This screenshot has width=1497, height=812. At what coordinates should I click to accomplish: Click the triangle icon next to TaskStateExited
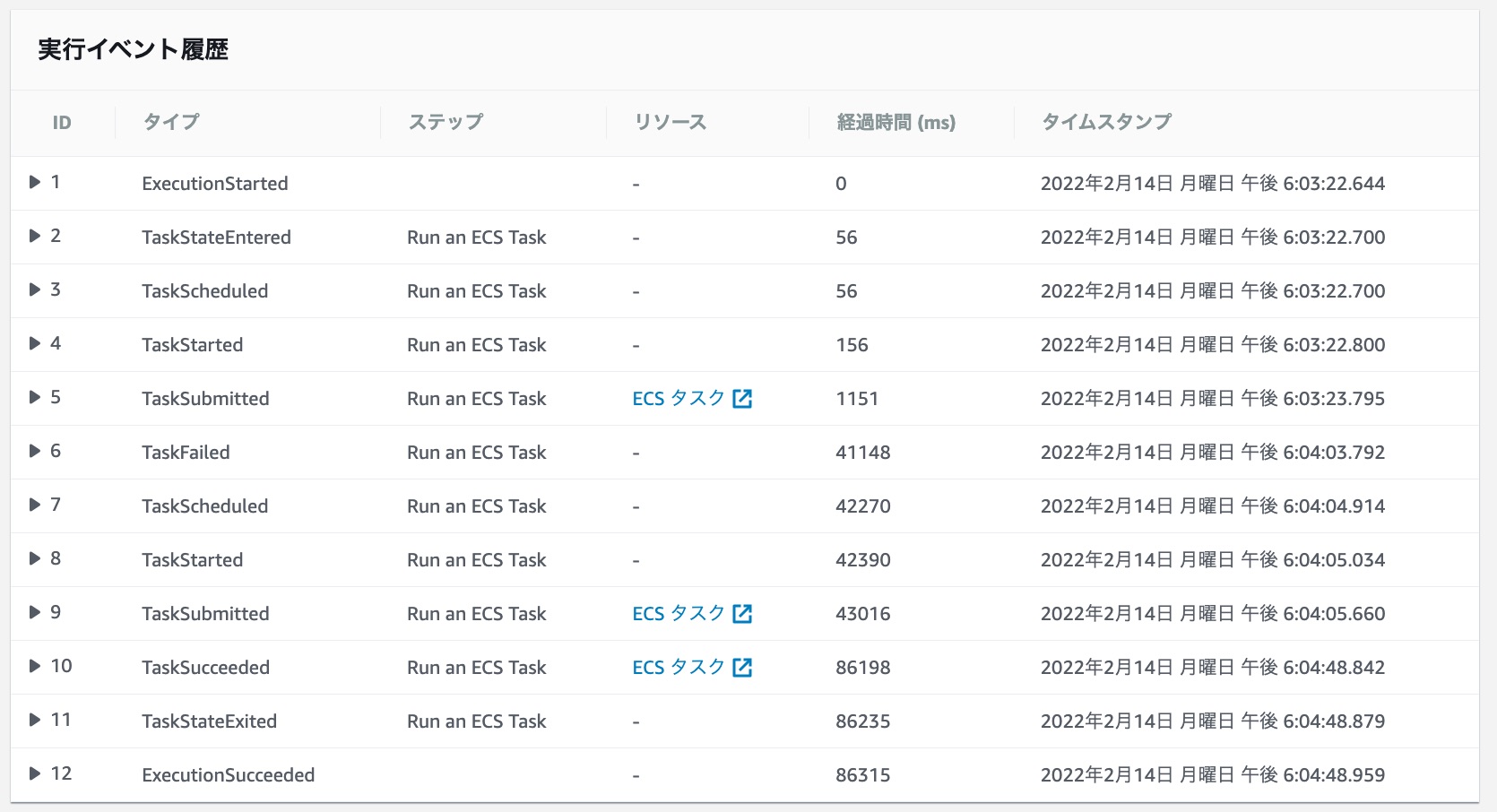[x=35, y=721]
